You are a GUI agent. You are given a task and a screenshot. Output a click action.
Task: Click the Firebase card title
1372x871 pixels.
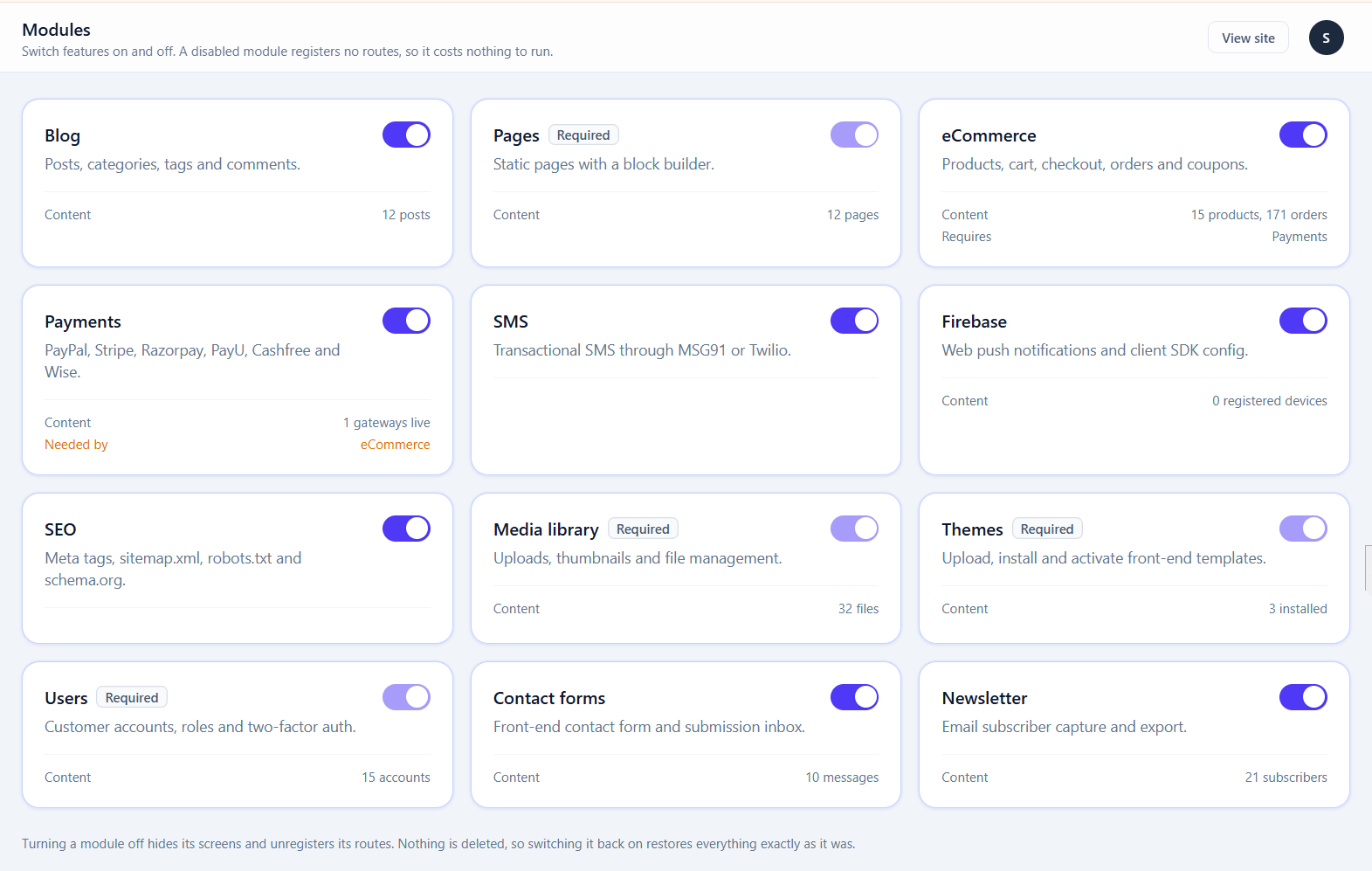[x=974, y=321]
